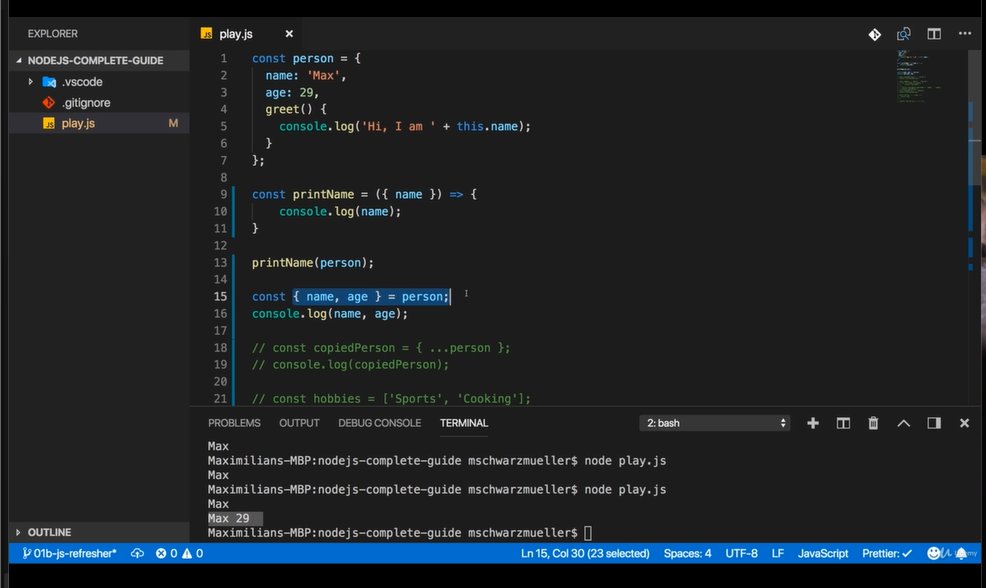Create a new terminal with plus icon
986x588 pixels.
pos(812,423)
